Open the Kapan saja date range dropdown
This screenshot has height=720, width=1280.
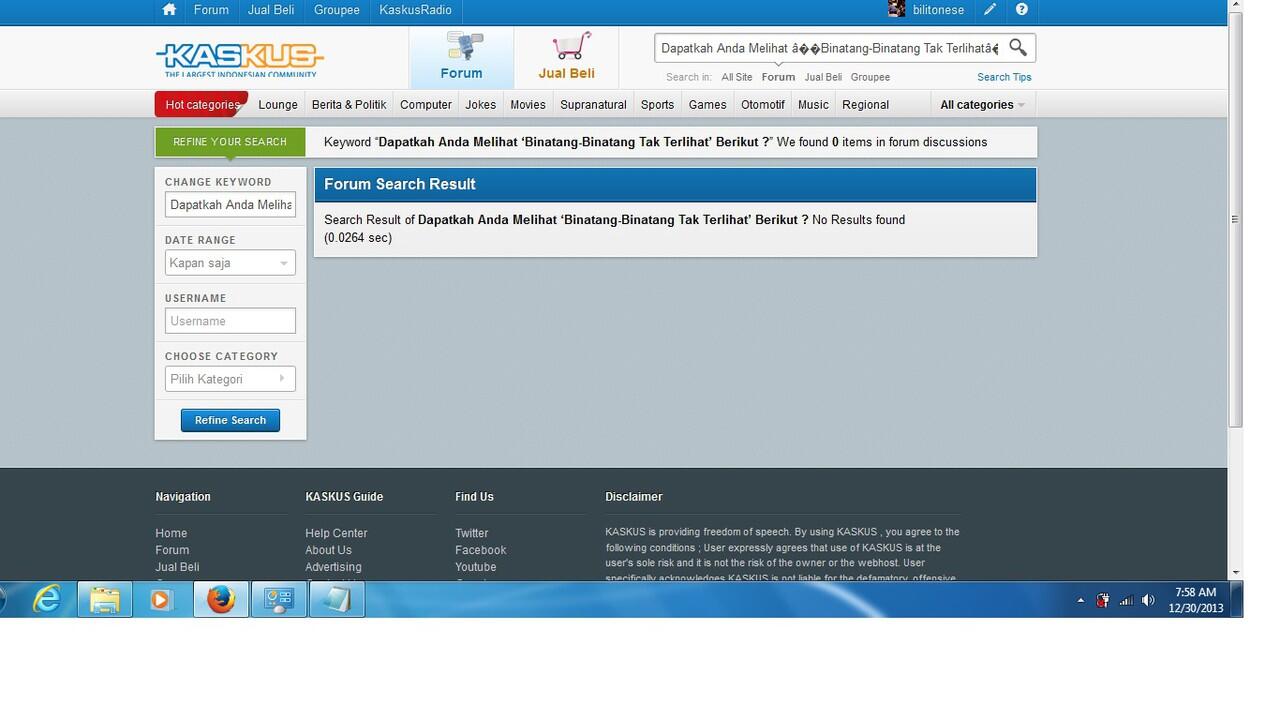(230, 263)
